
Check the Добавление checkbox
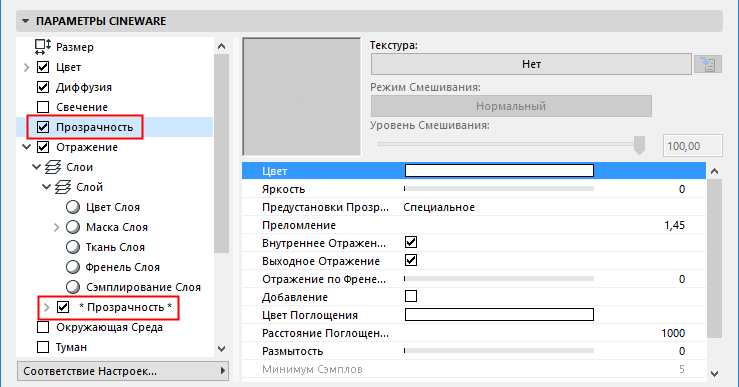(411, 296)
